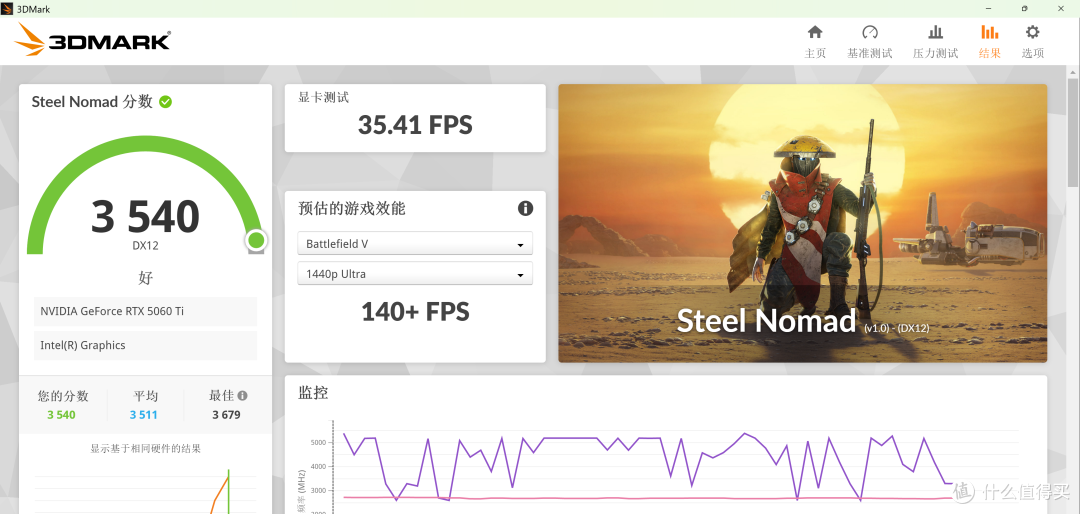
Task: Open the 1440p Ultra resolution dropdown
Action: (415, 274)
